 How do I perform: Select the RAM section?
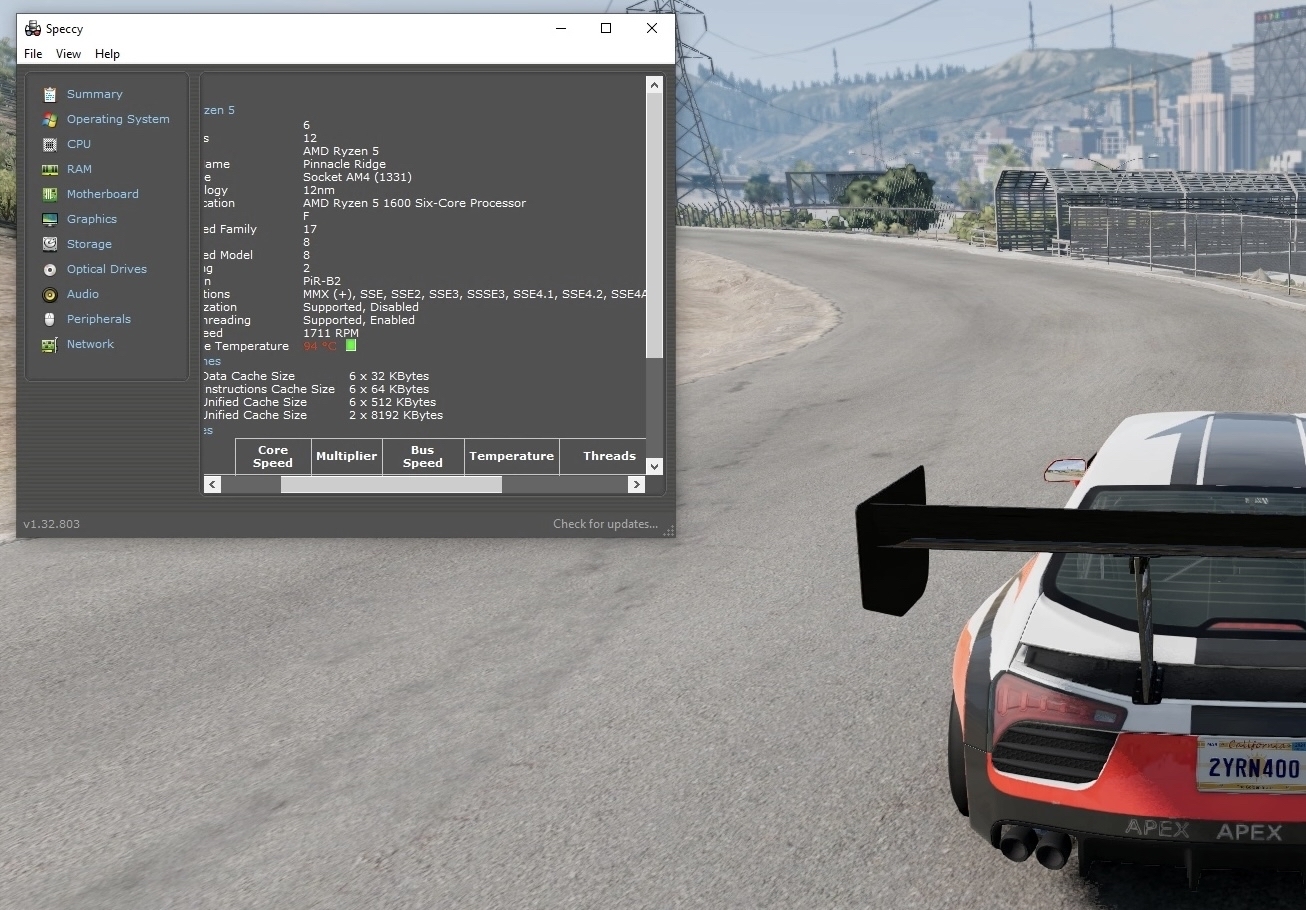[79, 169]
